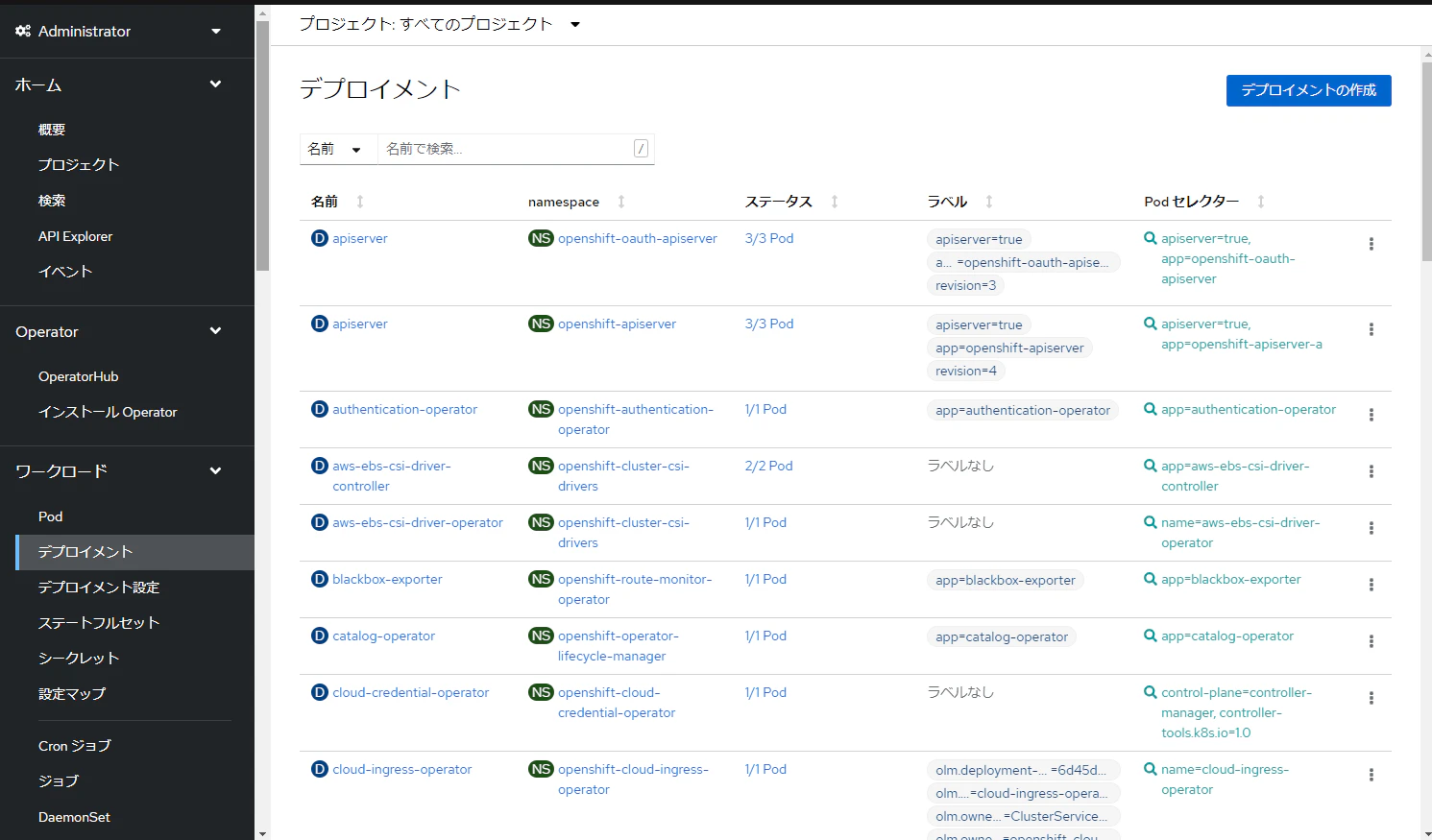This screenshot has width=1432, height=840.
Task: Sort by Pod セレクター column sort icon
Action: 1261,202
